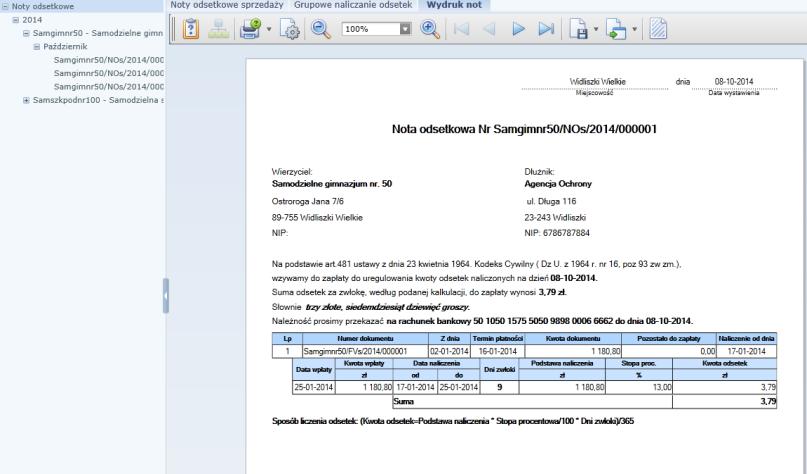Click the amount in words trzy złote
Viewport: 807px width, 474px height.
click(388, 307)
